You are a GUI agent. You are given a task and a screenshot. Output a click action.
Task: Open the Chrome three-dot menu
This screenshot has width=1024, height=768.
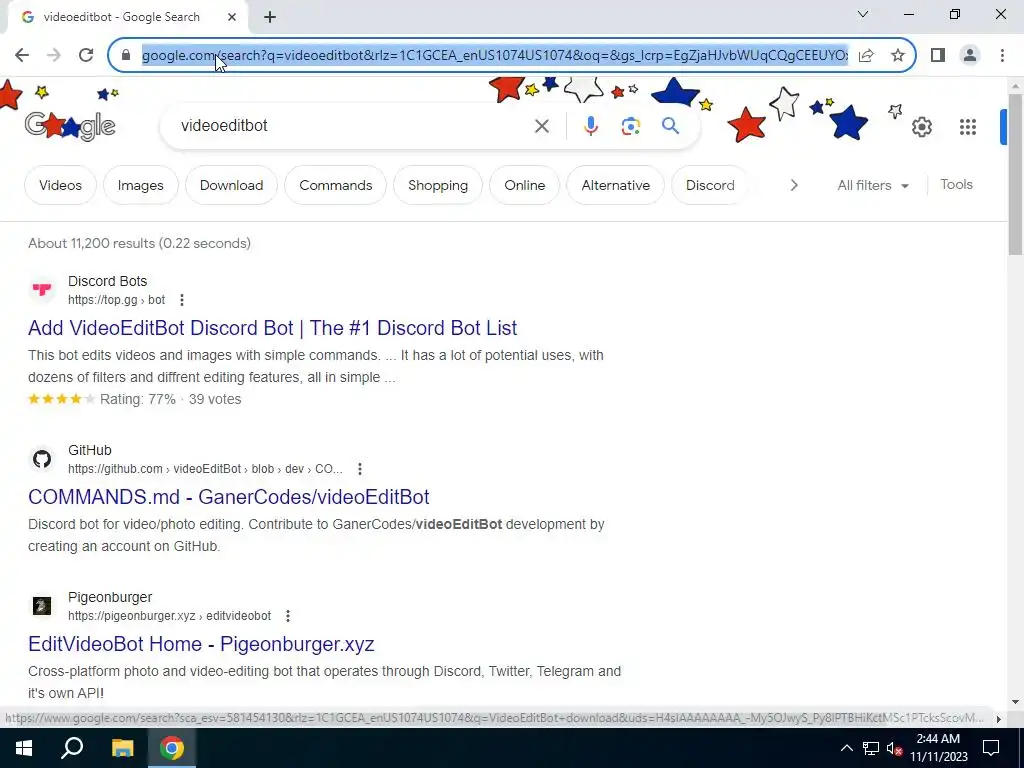pos(1002,56)
